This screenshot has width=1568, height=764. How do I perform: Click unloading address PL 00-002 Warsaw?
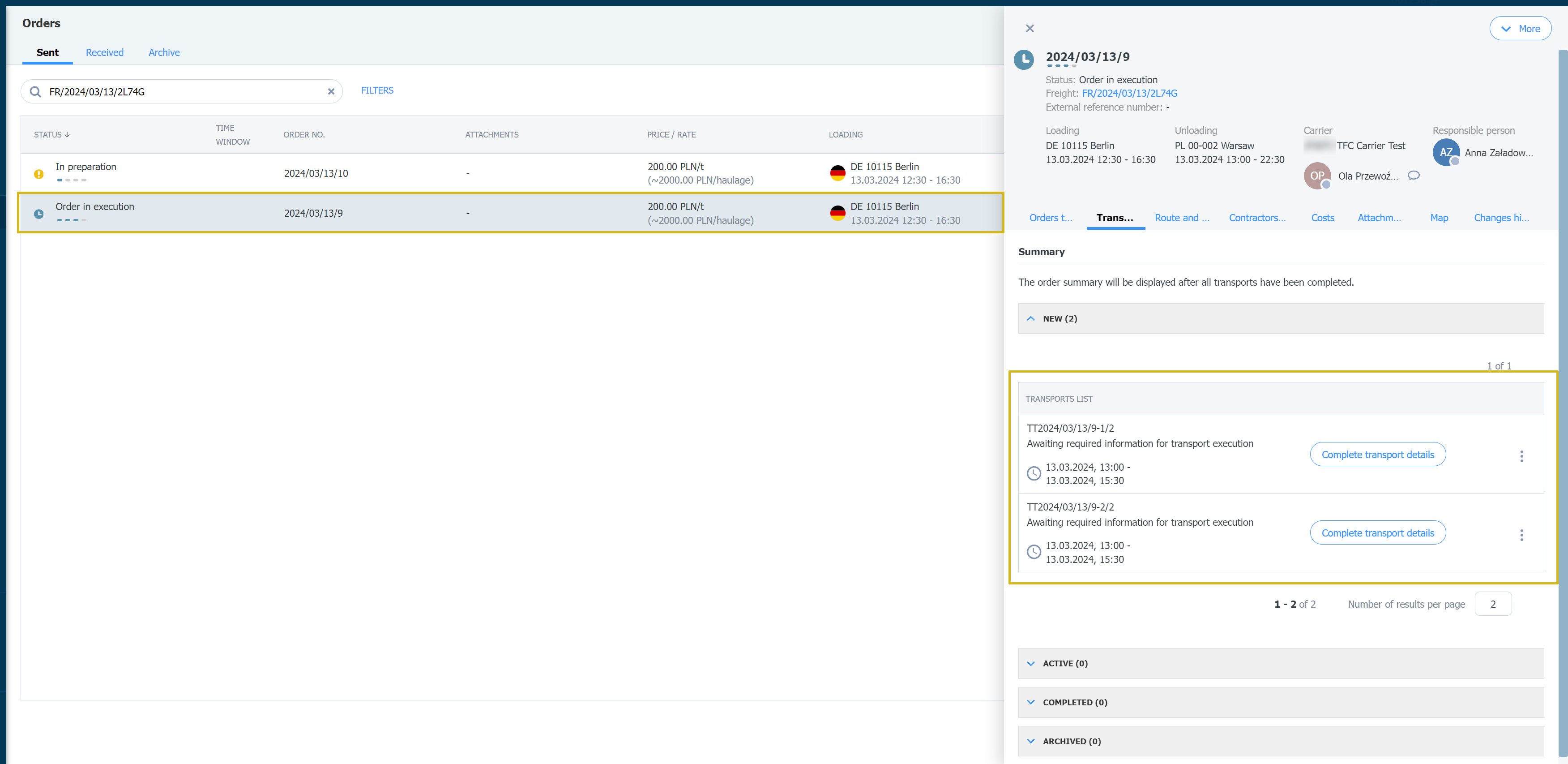point(1214,146)
